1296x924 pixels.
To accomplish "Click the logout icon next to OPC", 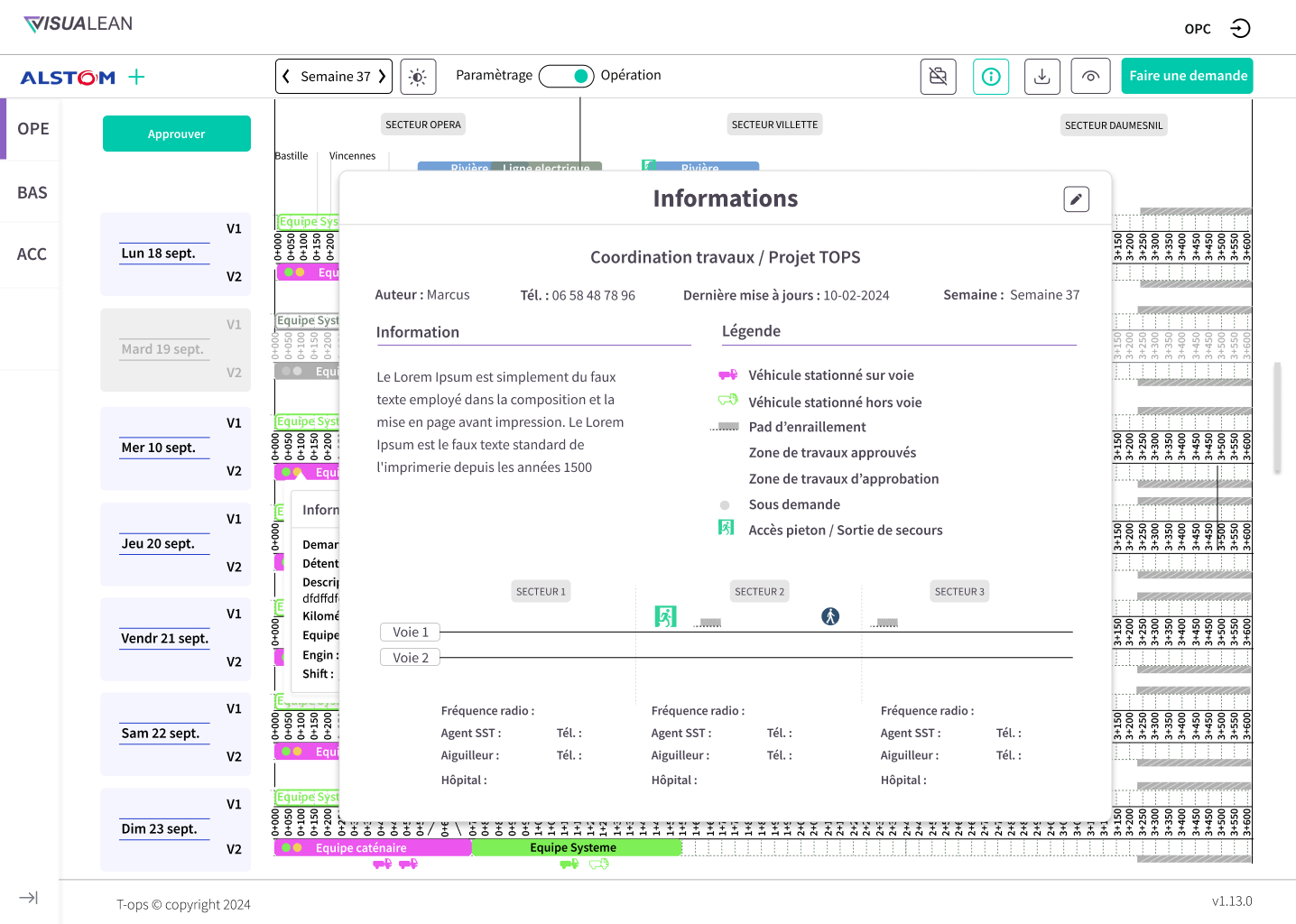I will (1241, 29).
